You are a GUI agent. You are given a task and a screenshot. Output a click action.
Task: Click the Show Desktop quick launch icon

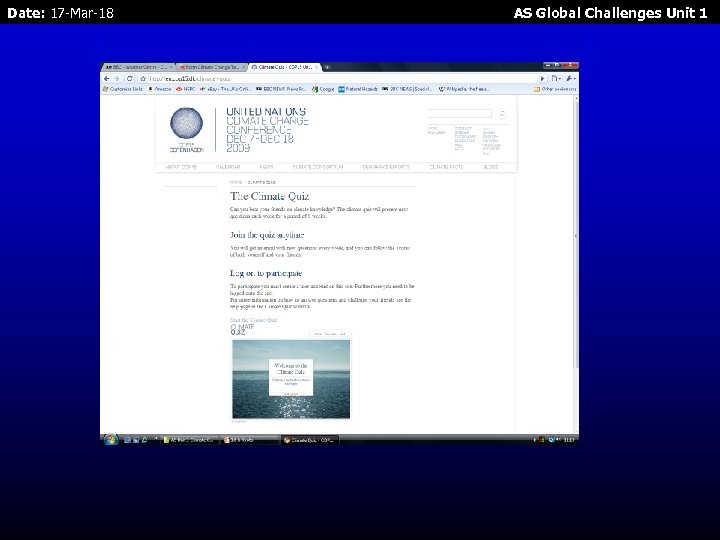[127, 440]
